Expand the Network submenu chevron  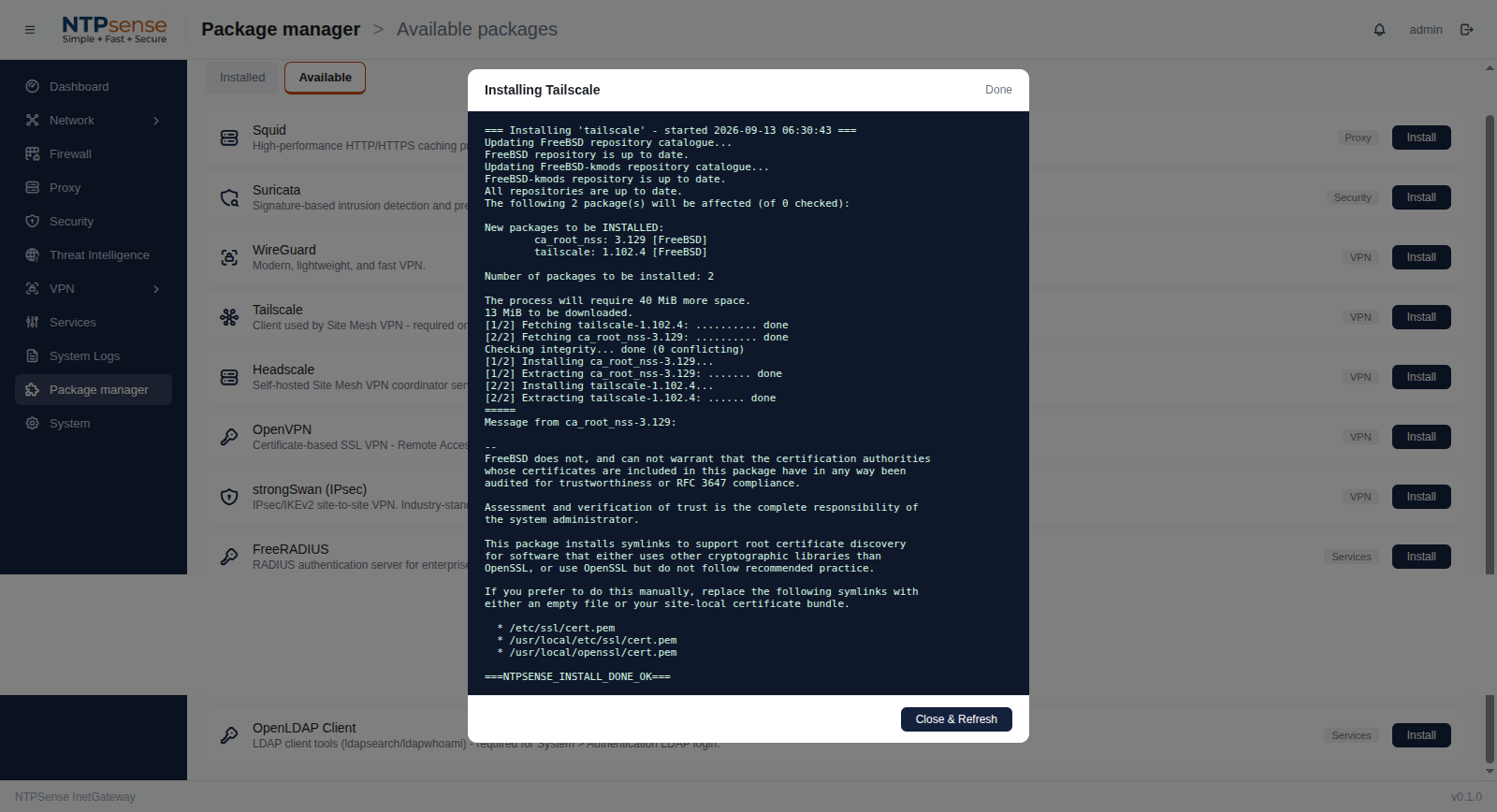pyautogui.click(x=156, y=121)
